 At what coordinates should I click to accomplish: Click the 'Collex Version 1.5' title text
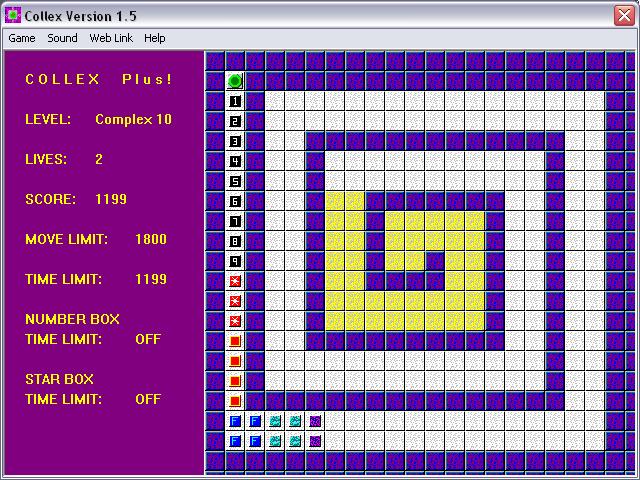(80, 16)
